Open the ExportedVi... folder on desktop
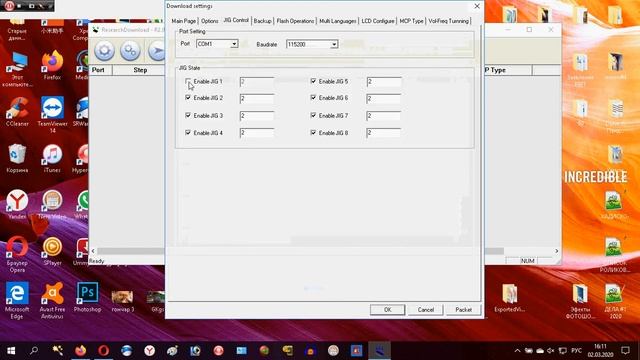The image size is (640, 360). point(509,298)
